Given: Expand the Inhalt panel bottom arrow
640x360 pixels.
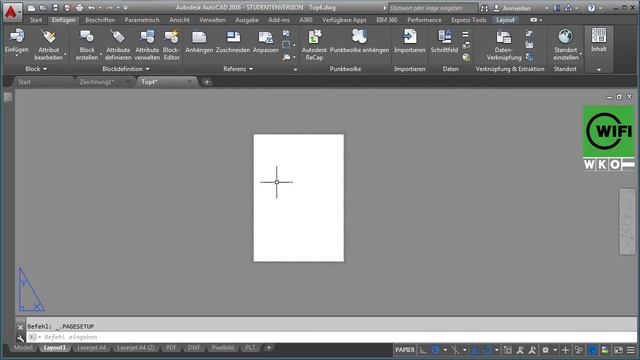Looking at the screenshot, I should coord(599,69).
